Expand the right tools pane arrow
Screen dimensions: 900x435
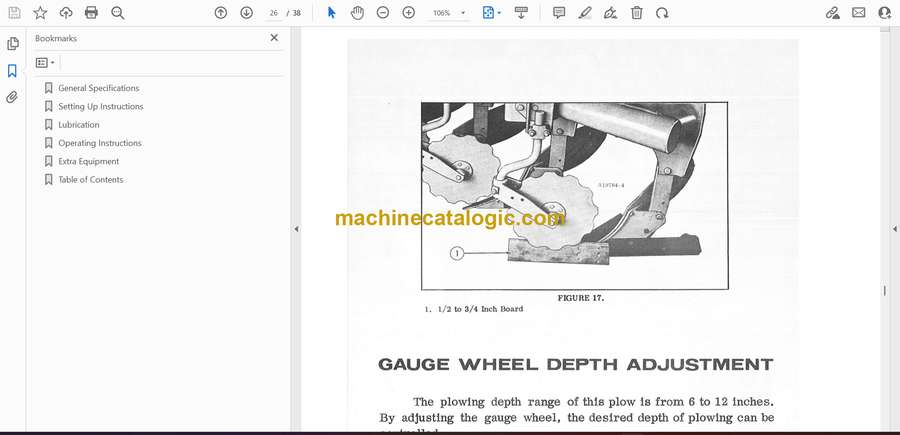tap(894, 229)
